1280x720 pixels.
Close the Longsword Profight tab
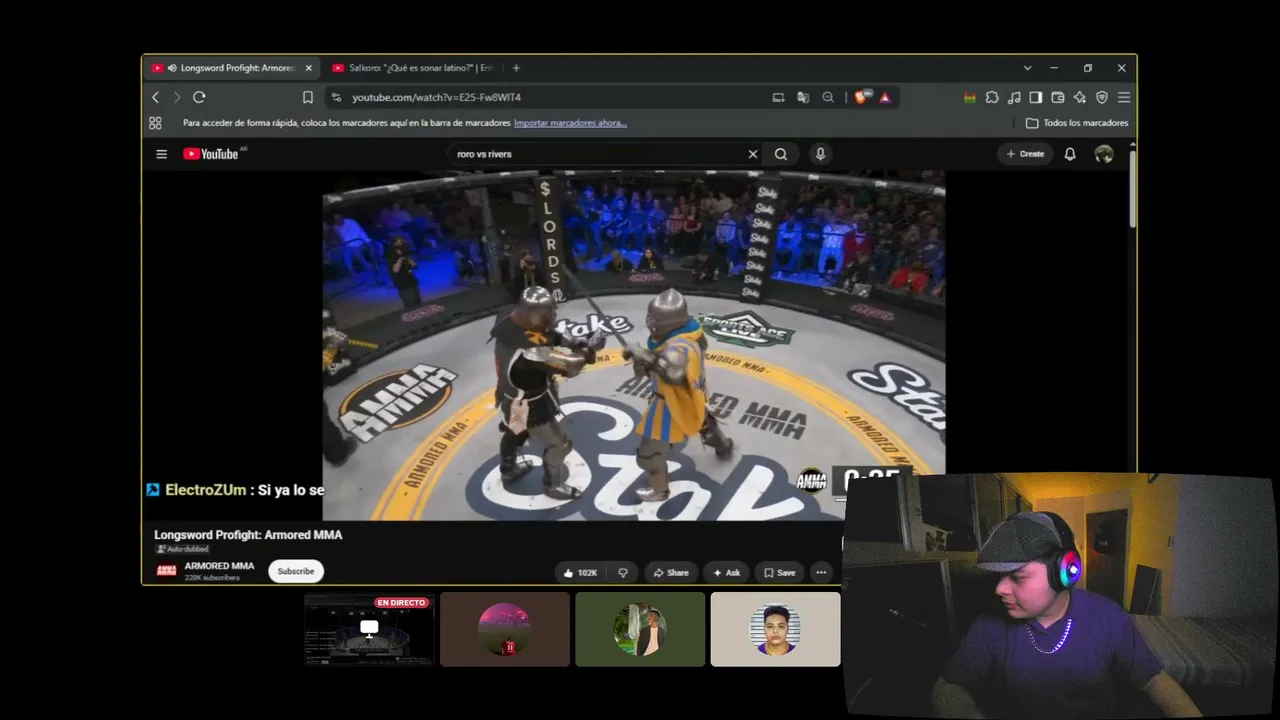click(x=308, y=68)
